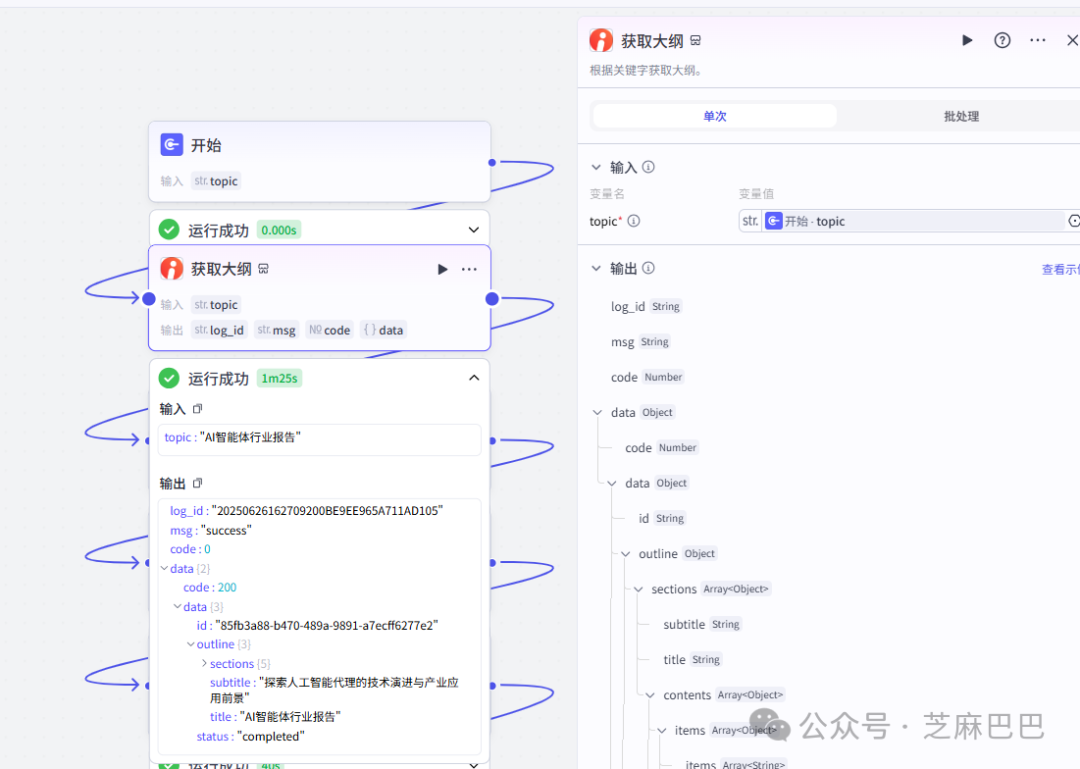Run the 获取大纲 node on canvas
1080x769 pixels.
coord(442,269)
